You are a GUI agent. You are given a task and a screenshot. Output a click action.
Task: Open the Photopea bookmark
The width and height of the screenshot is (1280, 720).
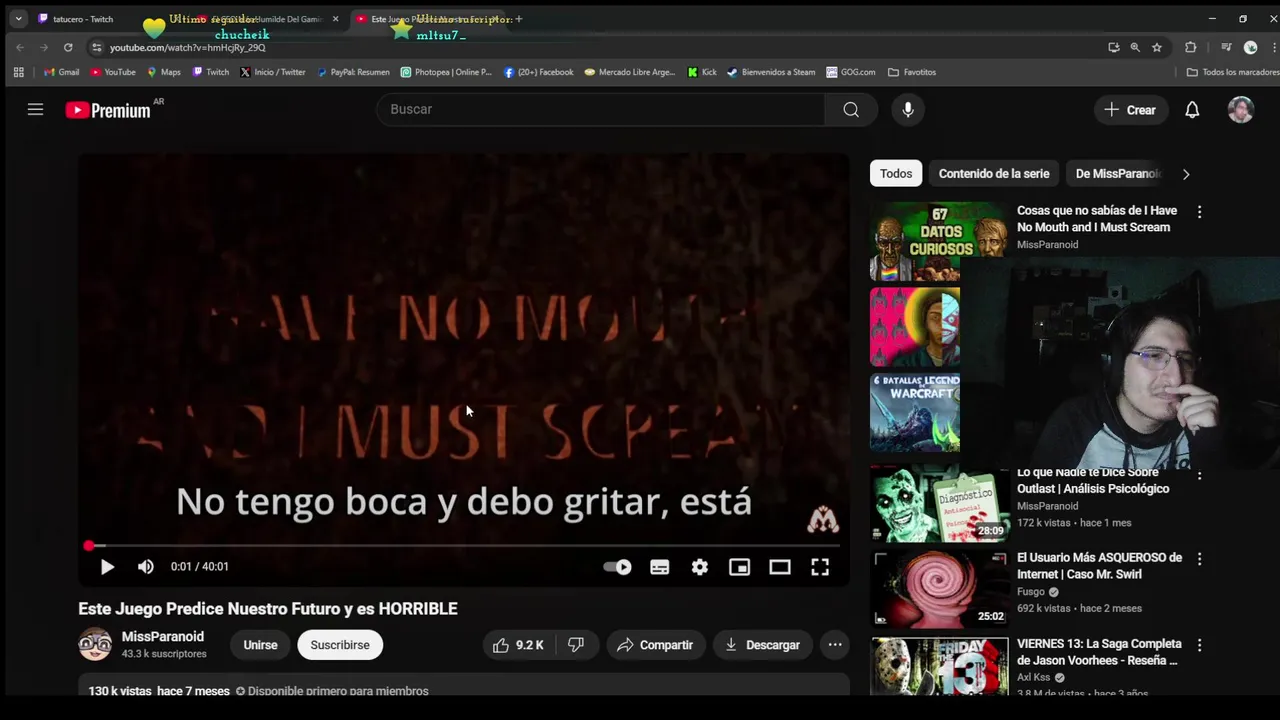(x=446, y=72)
